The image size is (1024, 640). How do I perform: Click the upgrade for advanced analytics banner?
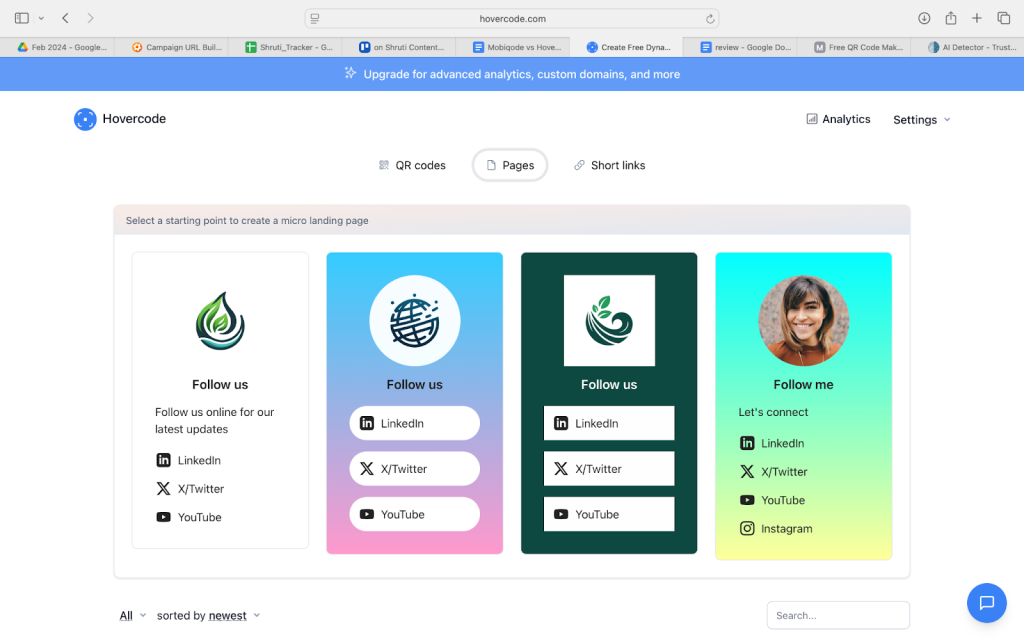click(512, 74)
